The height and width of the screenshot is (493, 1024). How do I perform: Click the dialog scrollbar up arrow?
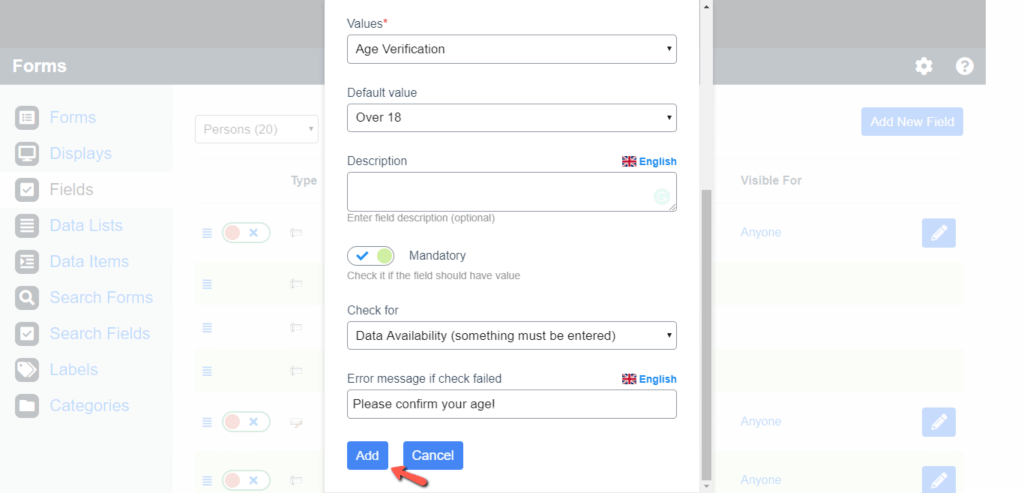click(x=706, y=6)
